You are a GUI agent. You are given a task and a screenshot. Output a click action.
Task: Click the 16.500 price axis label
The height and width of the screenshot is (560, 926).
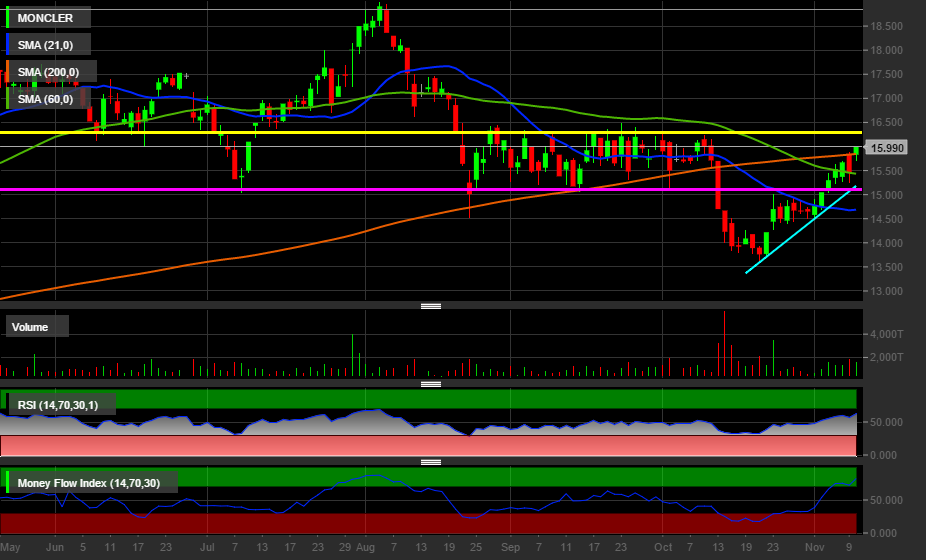pos(886,123)
